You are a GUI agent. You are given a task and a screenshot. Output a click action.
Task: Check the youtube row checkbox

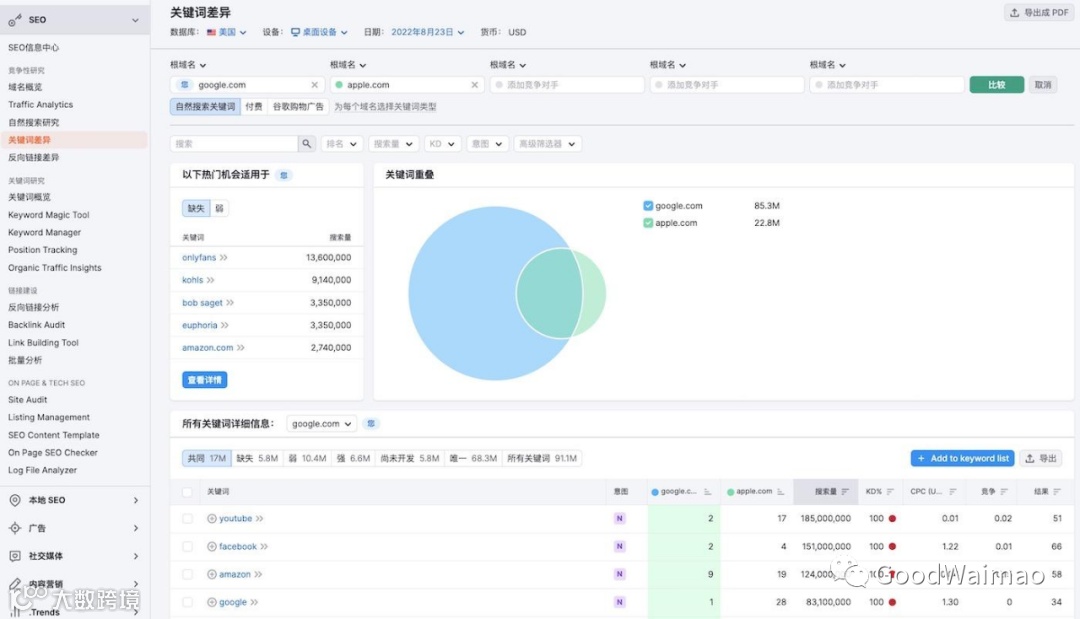point(187,518)
